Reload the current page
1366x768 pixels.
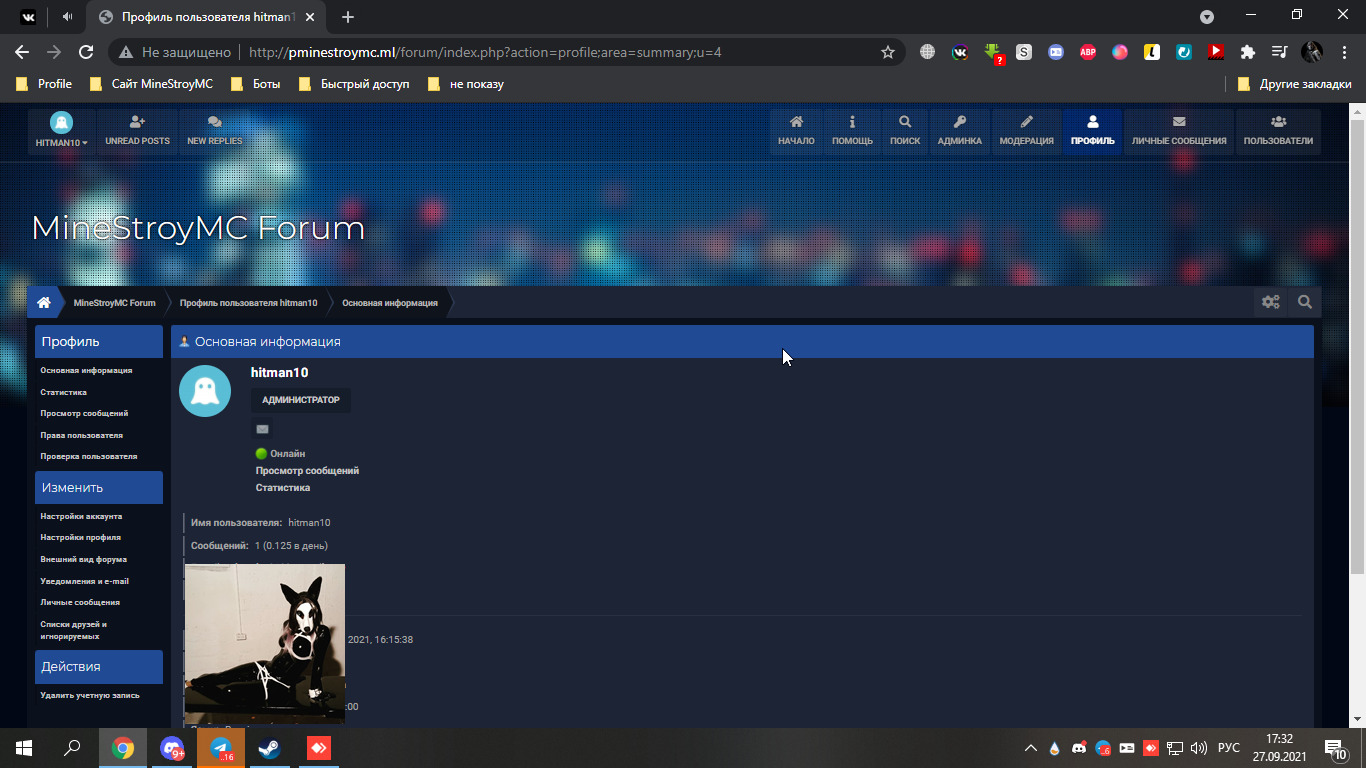tap(86, 52)
